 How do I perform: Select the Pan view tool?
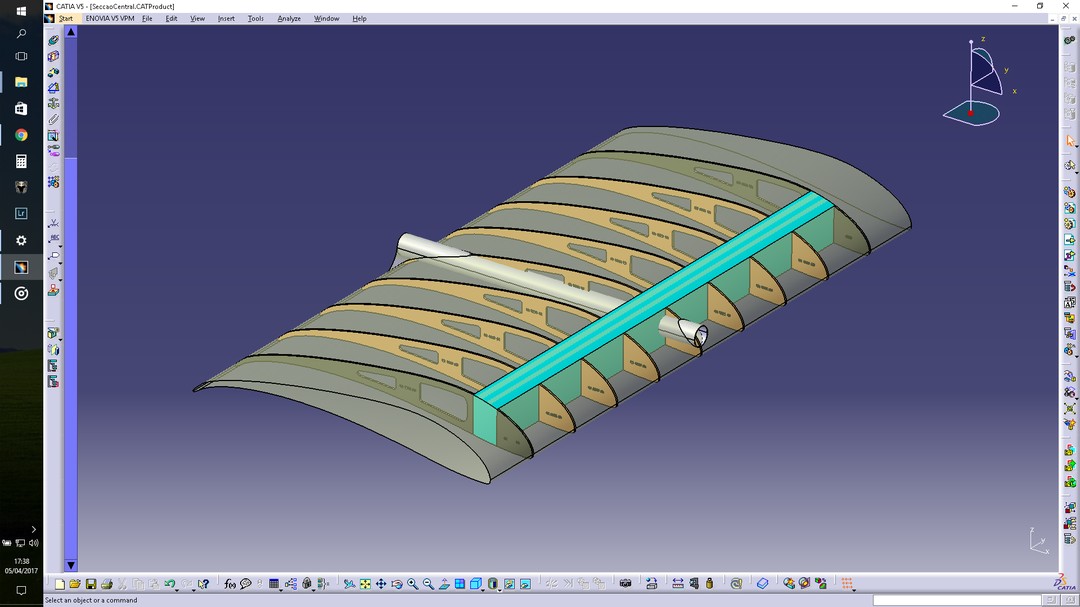click(381, 584)
